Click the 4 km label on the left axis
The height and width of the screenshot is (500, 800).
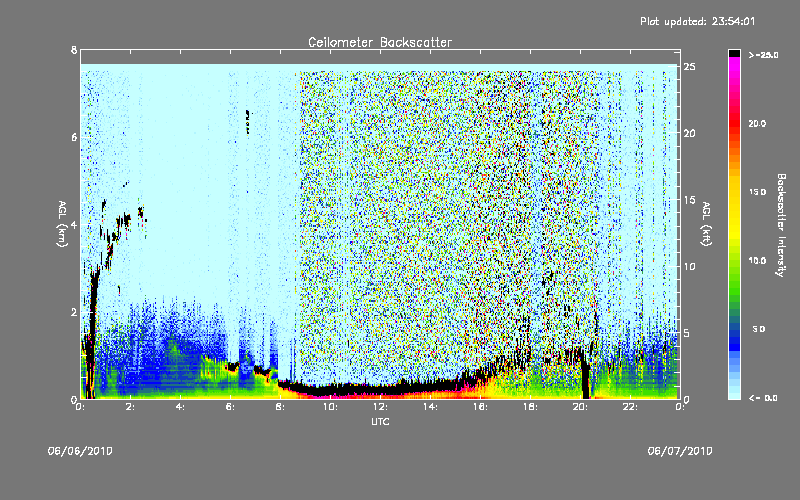coord(74,224)
